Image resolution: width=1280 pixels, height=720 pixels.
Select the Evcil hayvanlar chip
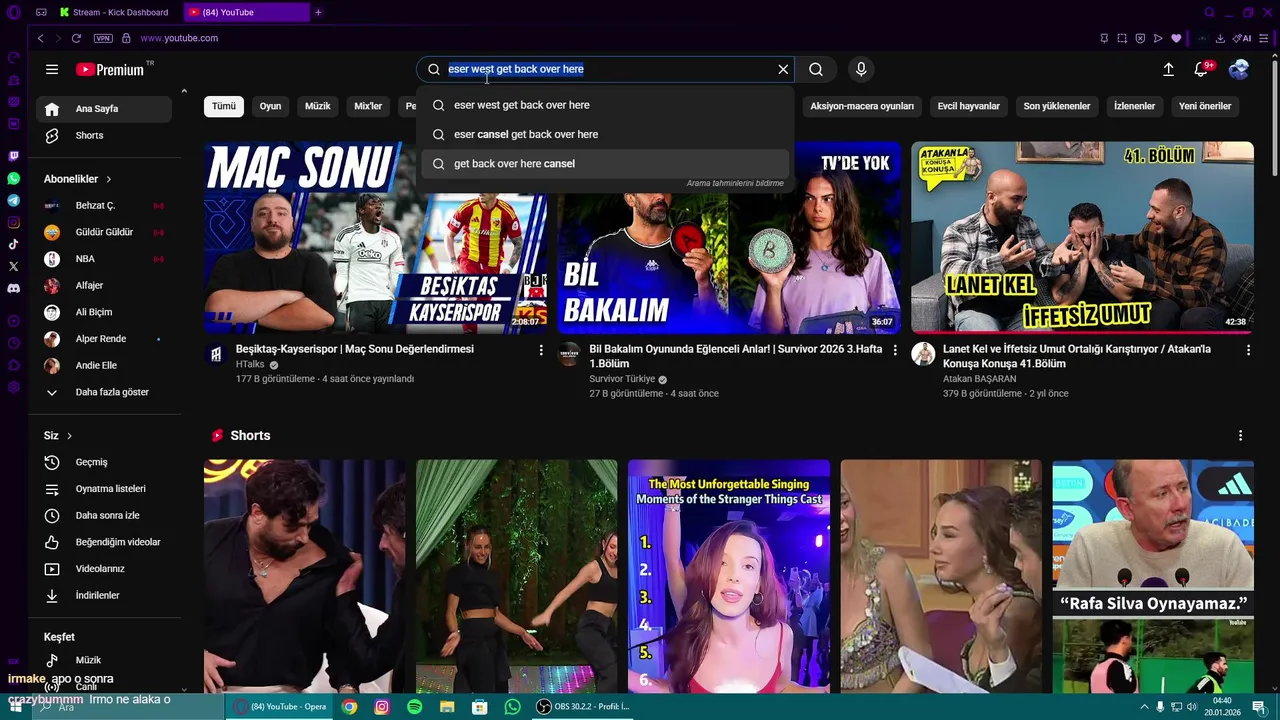click(x=968, y=106)
